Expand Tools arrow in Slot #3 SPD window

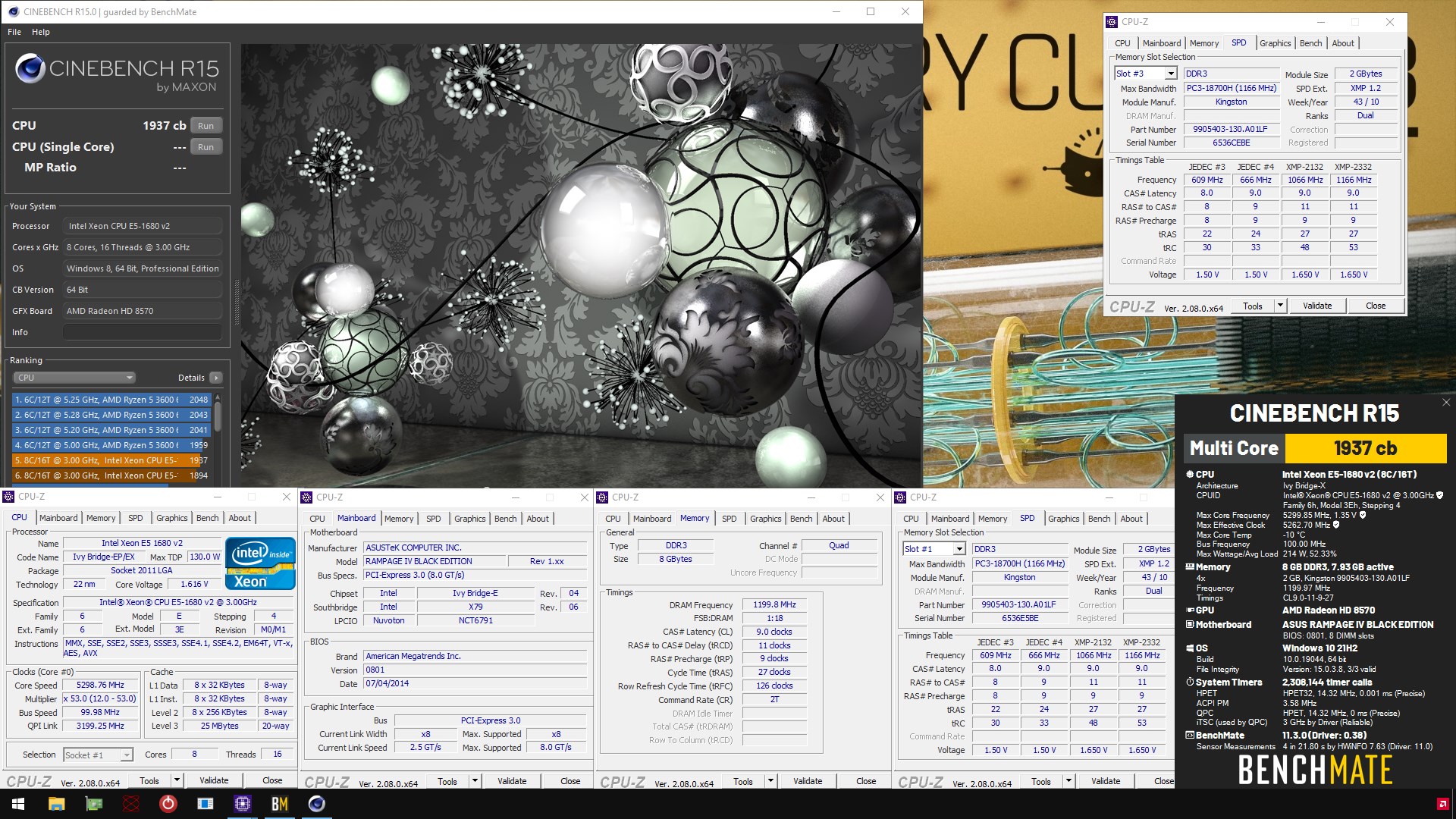point(1281,306)
